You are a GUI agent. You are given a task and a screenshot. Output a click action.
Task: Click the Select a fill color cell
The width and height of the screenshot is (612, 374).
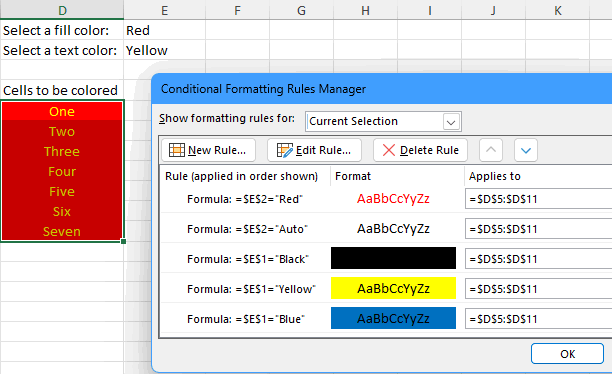click(62, 30)
